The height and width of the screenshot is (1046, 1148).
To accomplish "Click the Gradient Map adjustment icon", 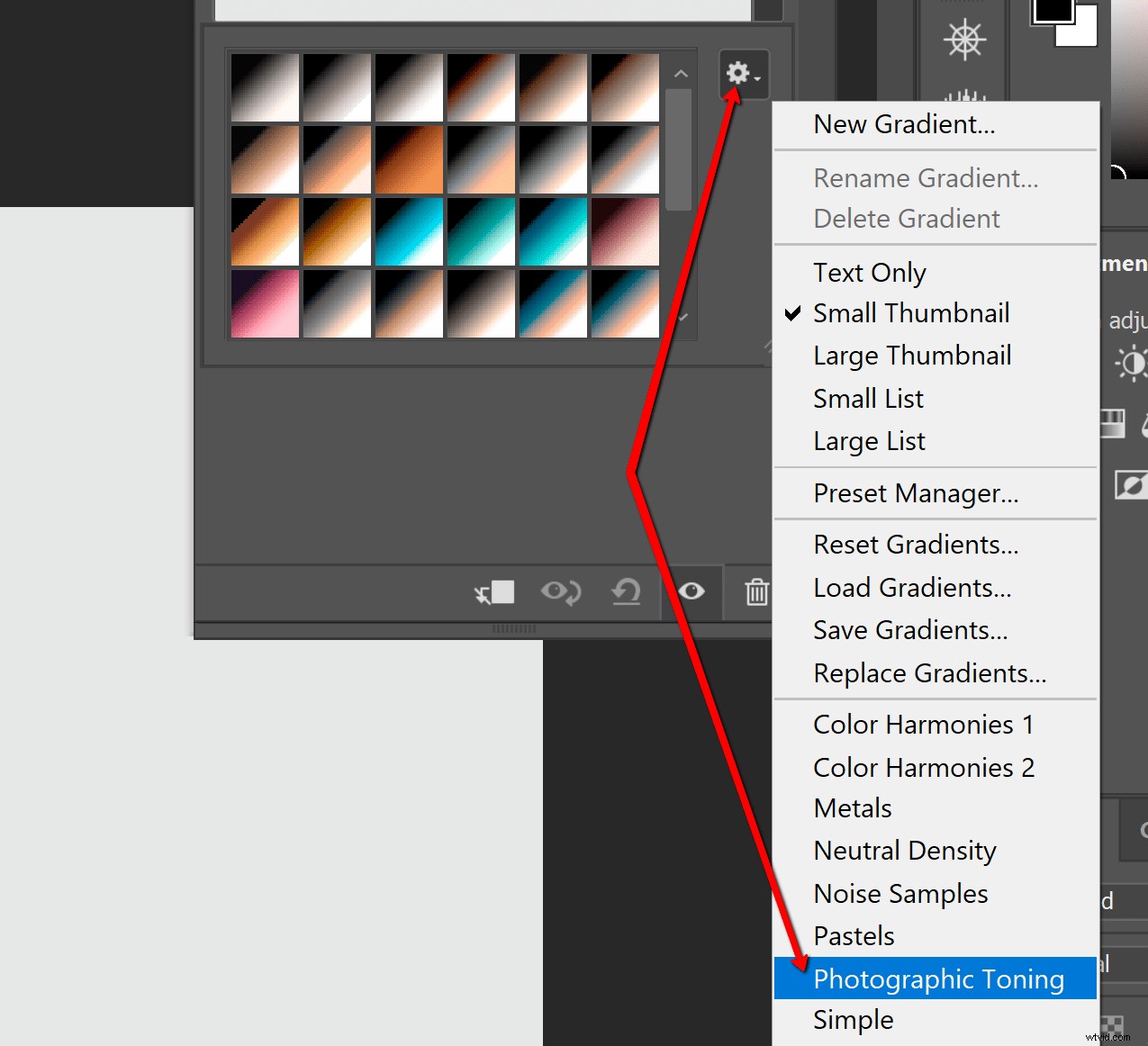I will (x=1114, y=423).
